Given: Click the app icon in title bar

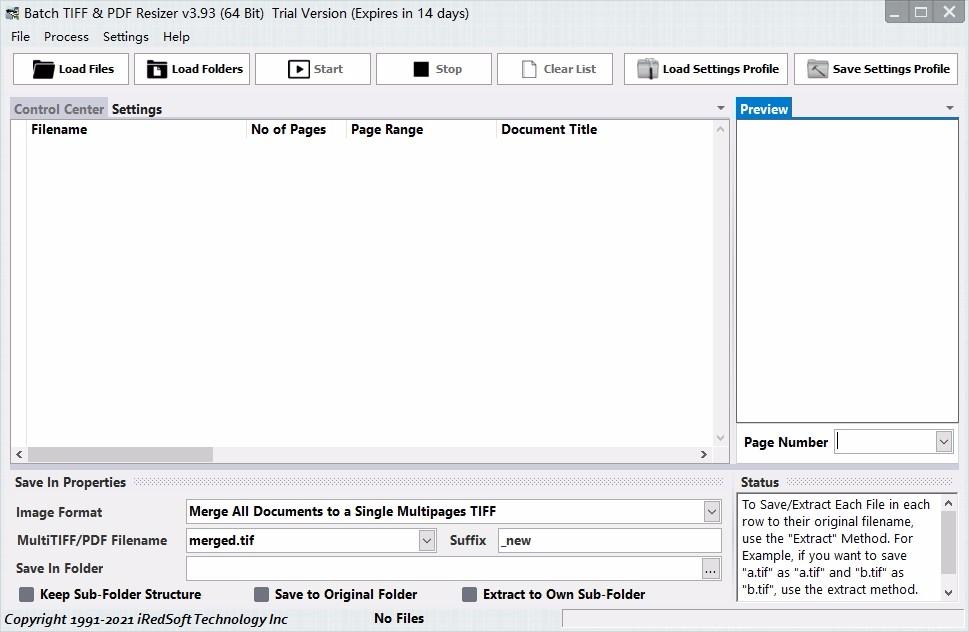Looking at the screenshot, I should point(12,13).
